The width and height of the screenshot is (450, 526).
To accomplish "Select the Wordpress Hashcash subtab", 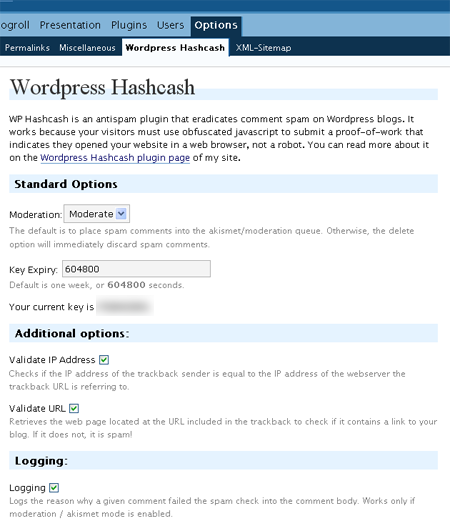I will click(x=175, y=48).
